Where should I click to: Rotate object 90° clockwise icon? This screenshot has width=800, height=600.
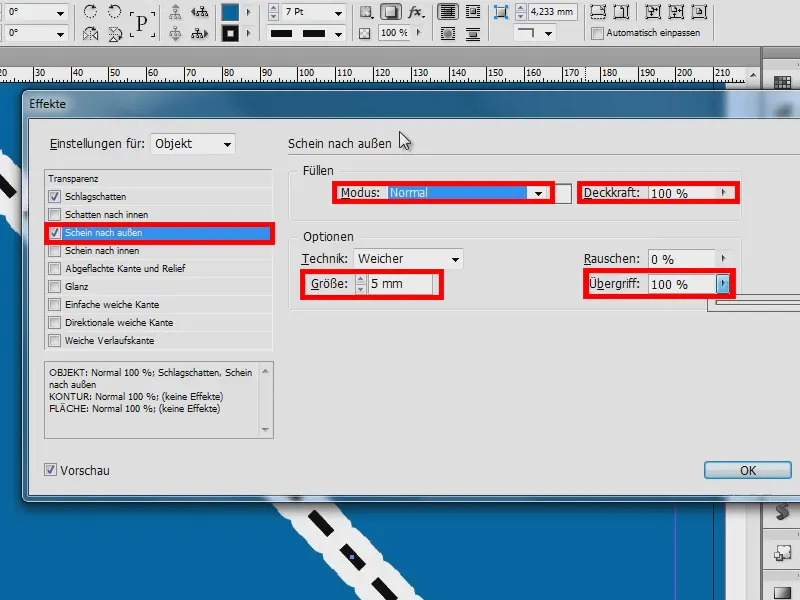90,11
